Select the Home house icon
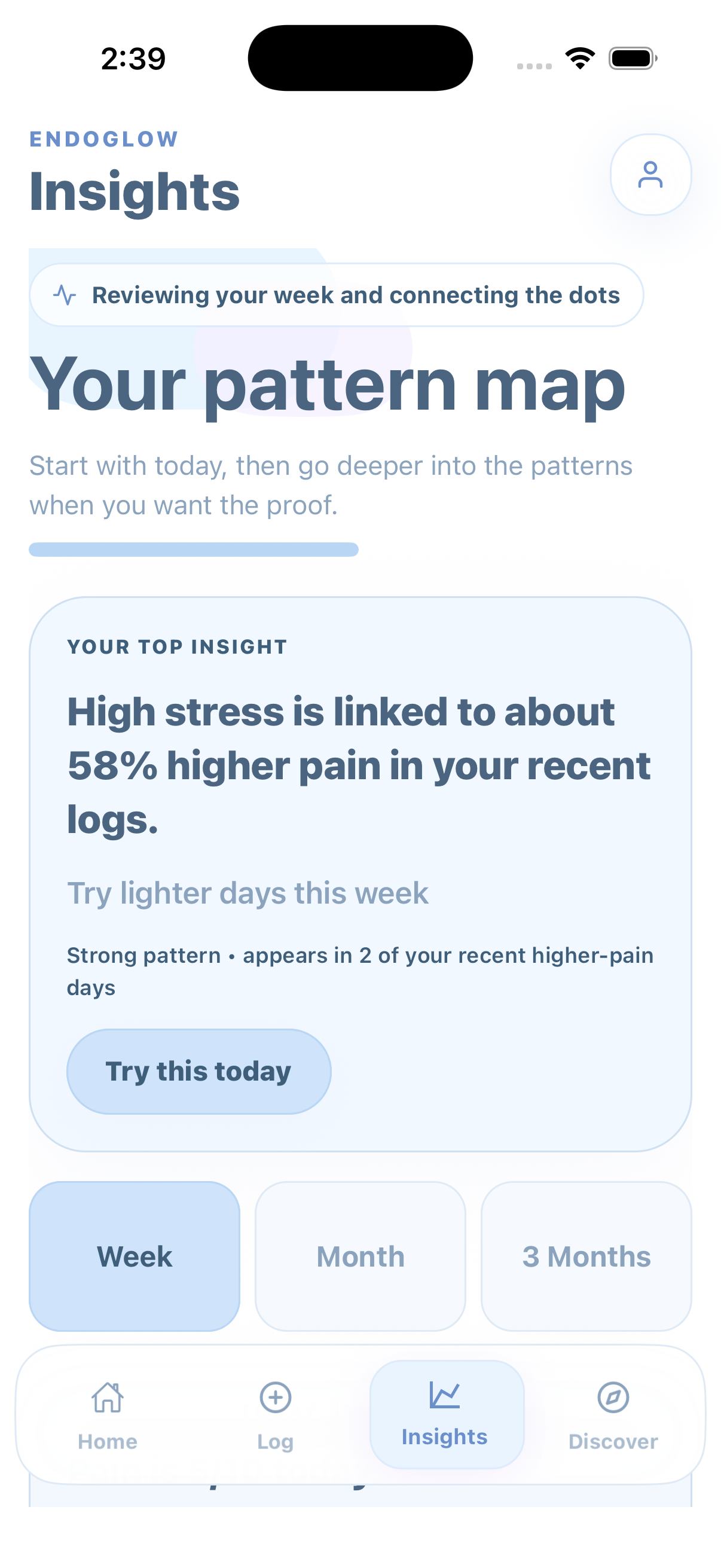Viewport: 721px width, 1568px height. [107, 1398]
